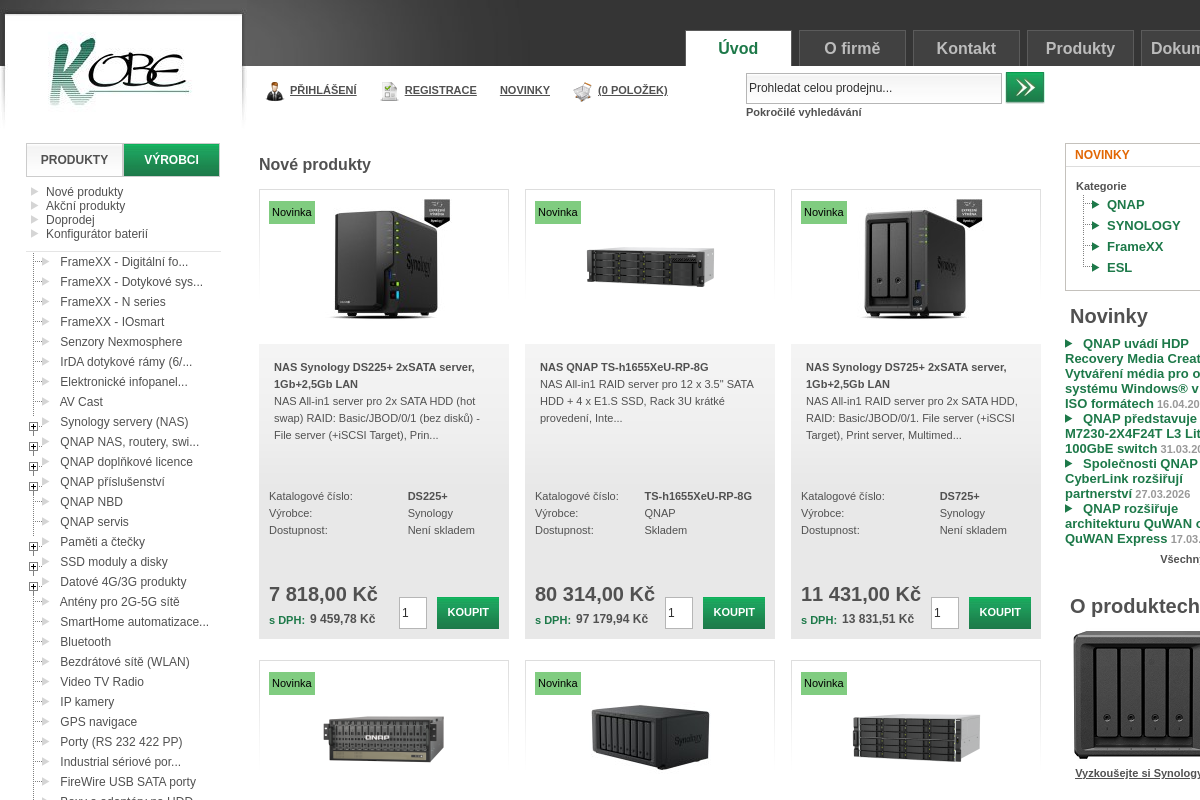Open second-row QNAP rack product image
Image resolution: width=1200 pixels, height=800 pixels.
coord(384,739)
